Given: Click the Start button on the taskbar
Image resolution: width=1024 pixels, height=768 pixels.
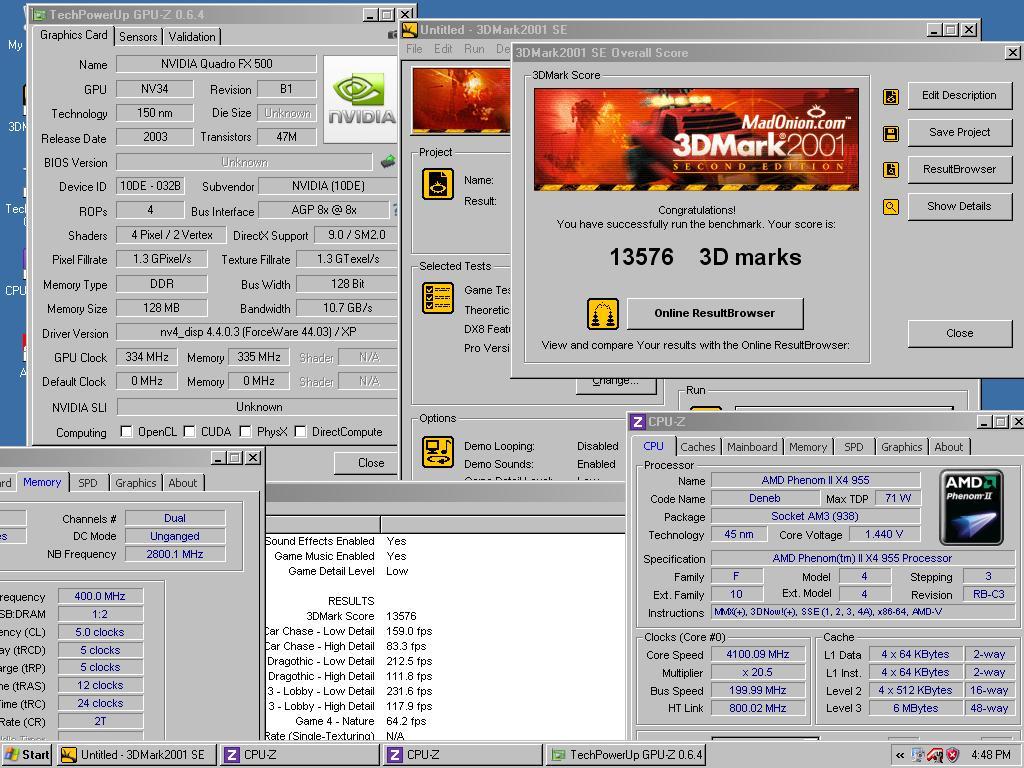Looking at the screenshot, I should pyautogui.click(x=27, y=755).
